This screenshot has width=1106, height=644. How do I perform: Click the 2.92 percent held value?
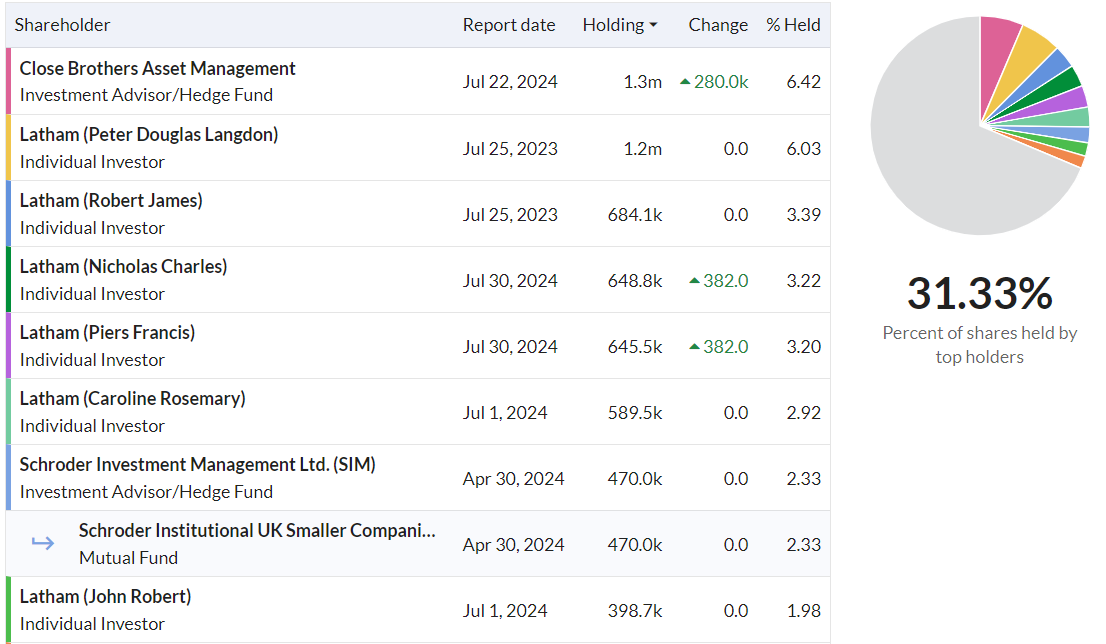(x=803, y=413)
